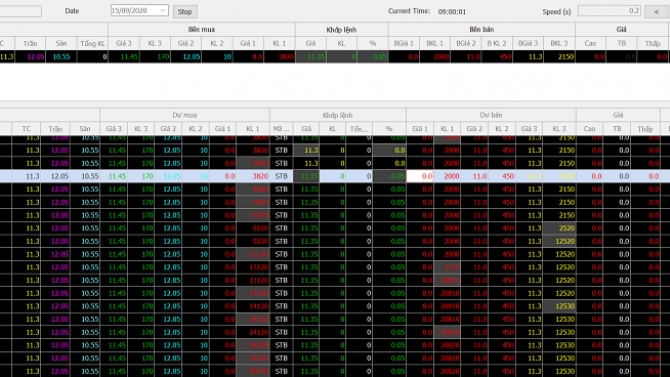Select the KL 1 cell reading 9020

tap(253, 202)
